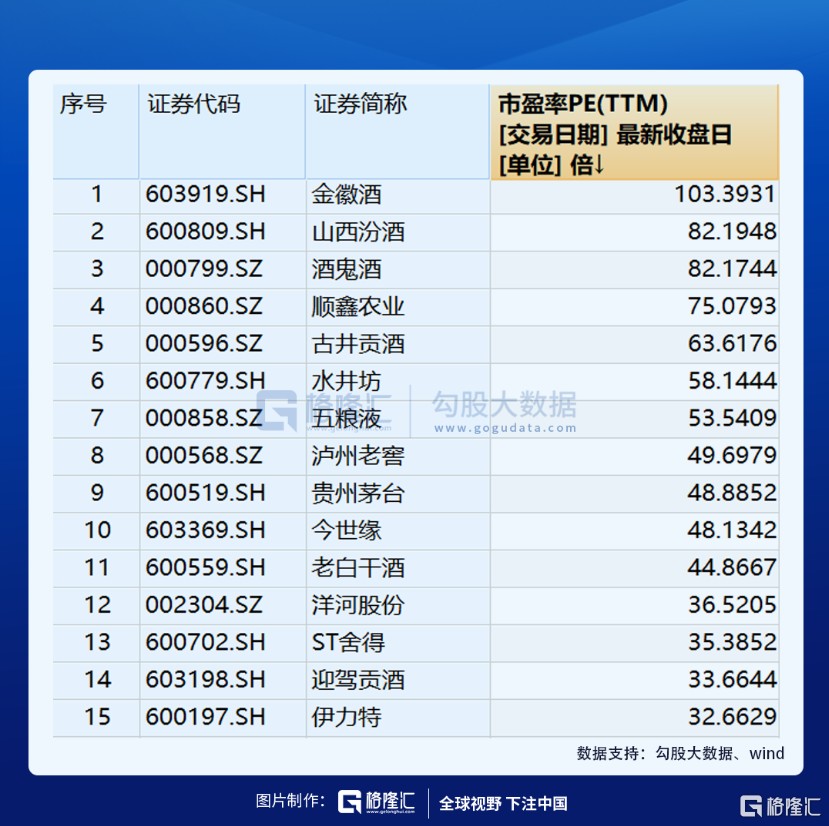Click PE value 35.3852
The width and height of the screenshot is (829, 826).
[732, 642]
